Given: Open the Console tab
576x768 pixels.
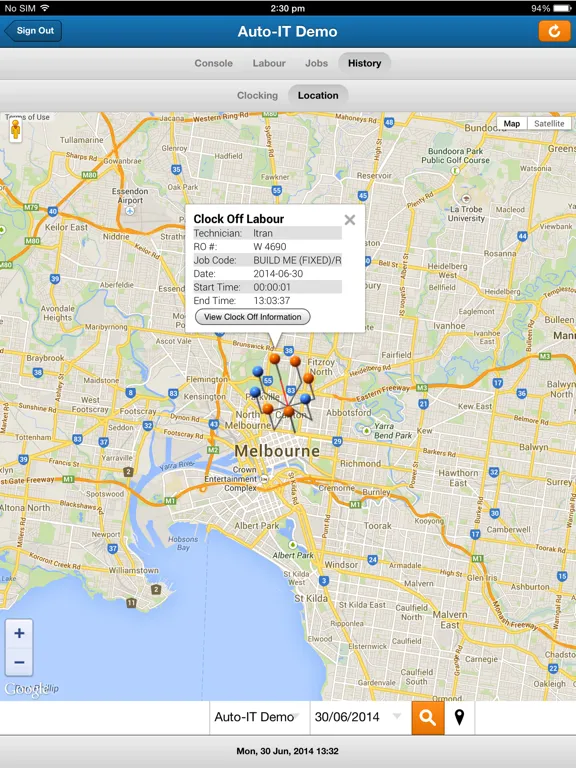Looking at the screenshot, I should point(214,63).
